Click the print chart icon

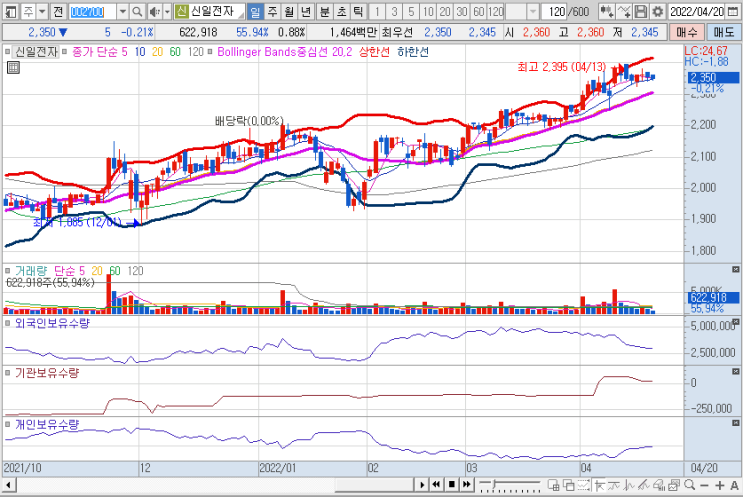(658, 485)
